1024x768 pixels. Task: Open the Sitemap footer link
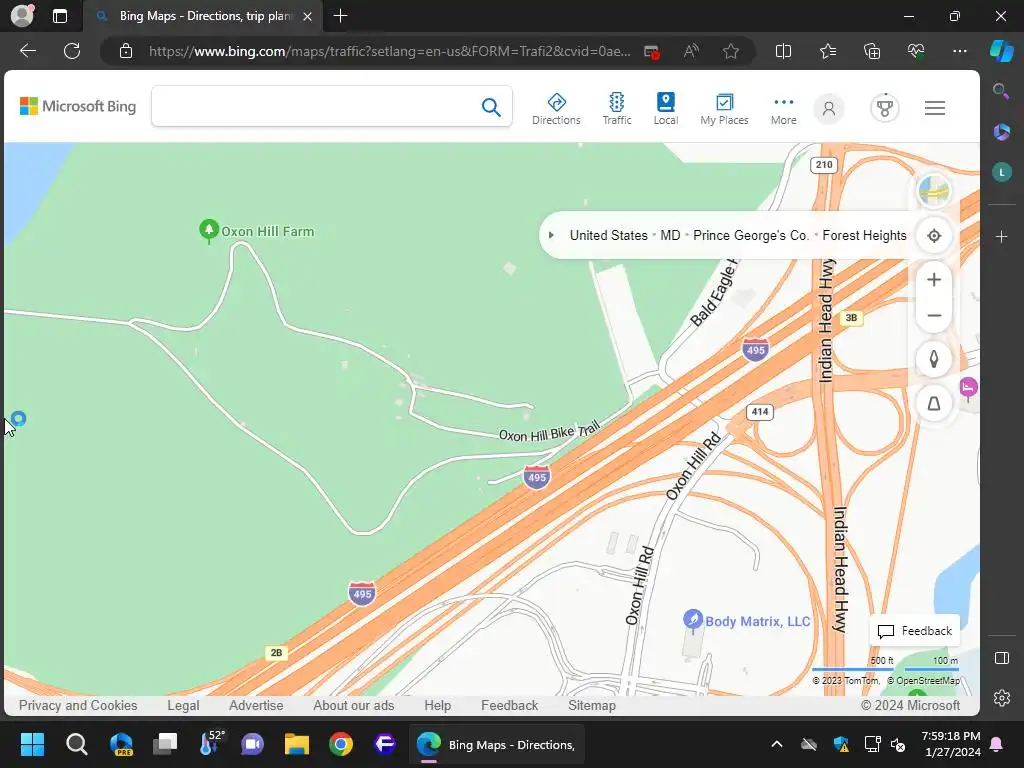click(592, 705)
